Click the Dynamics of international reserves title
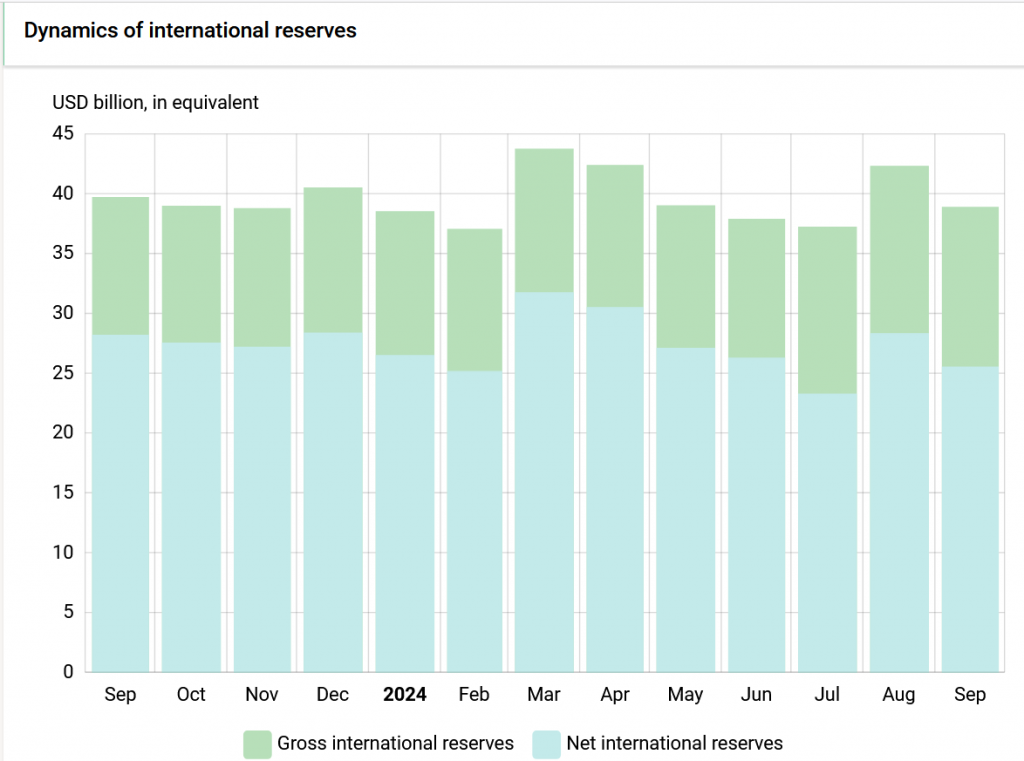Image resolution: width=1024 pixels, height=761 pixels. pos(190,30)
